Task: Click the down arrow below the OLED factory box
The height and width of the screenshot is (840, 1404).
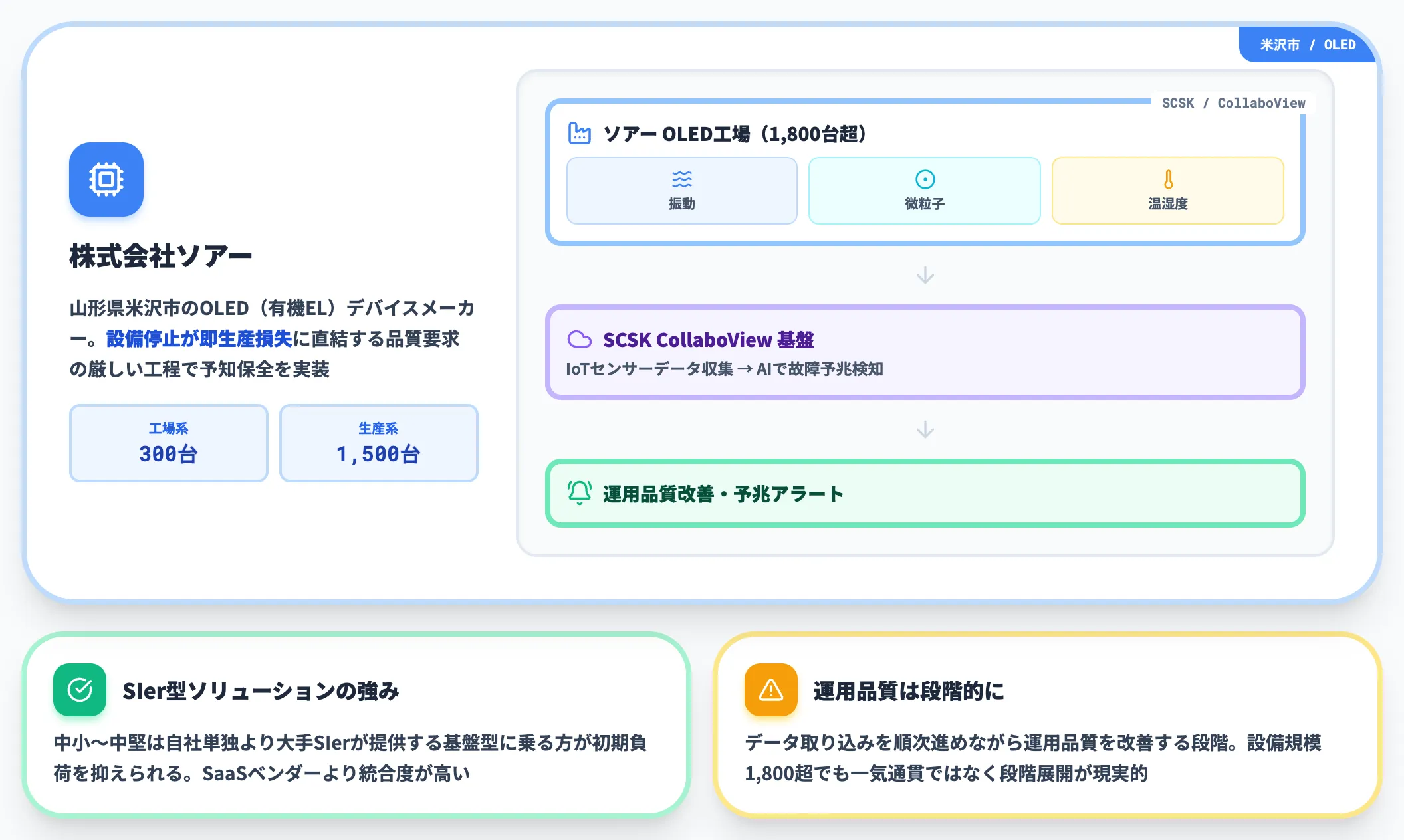Action: [x=925, y=275]
